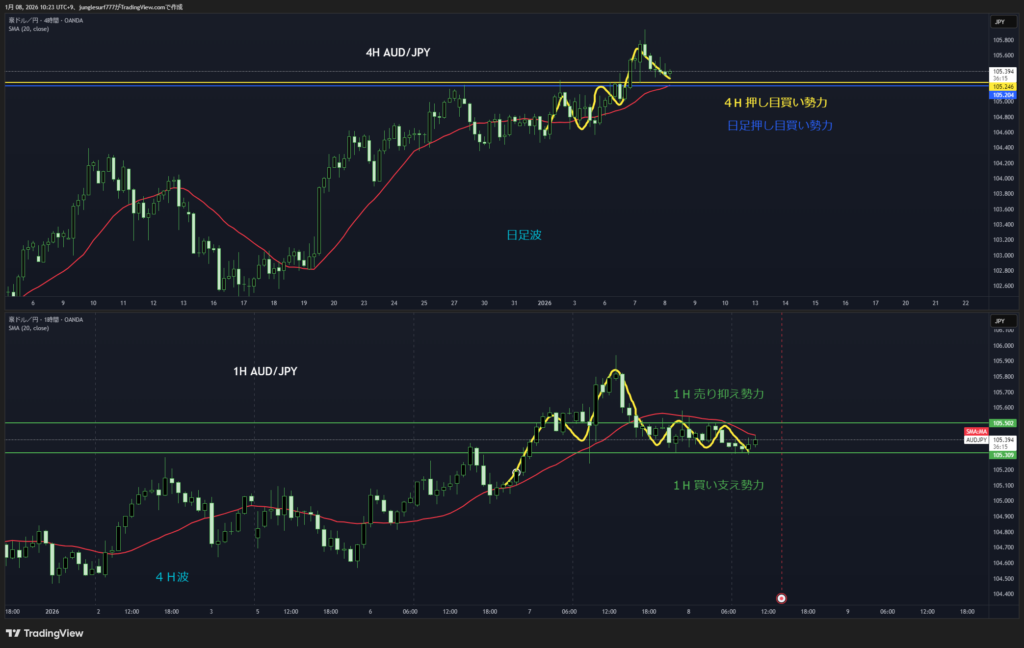Click the TradingView logo in bottom-left corner
Image resolution: width=1024 pixels, height=648 pixels.
pos(44,633)
